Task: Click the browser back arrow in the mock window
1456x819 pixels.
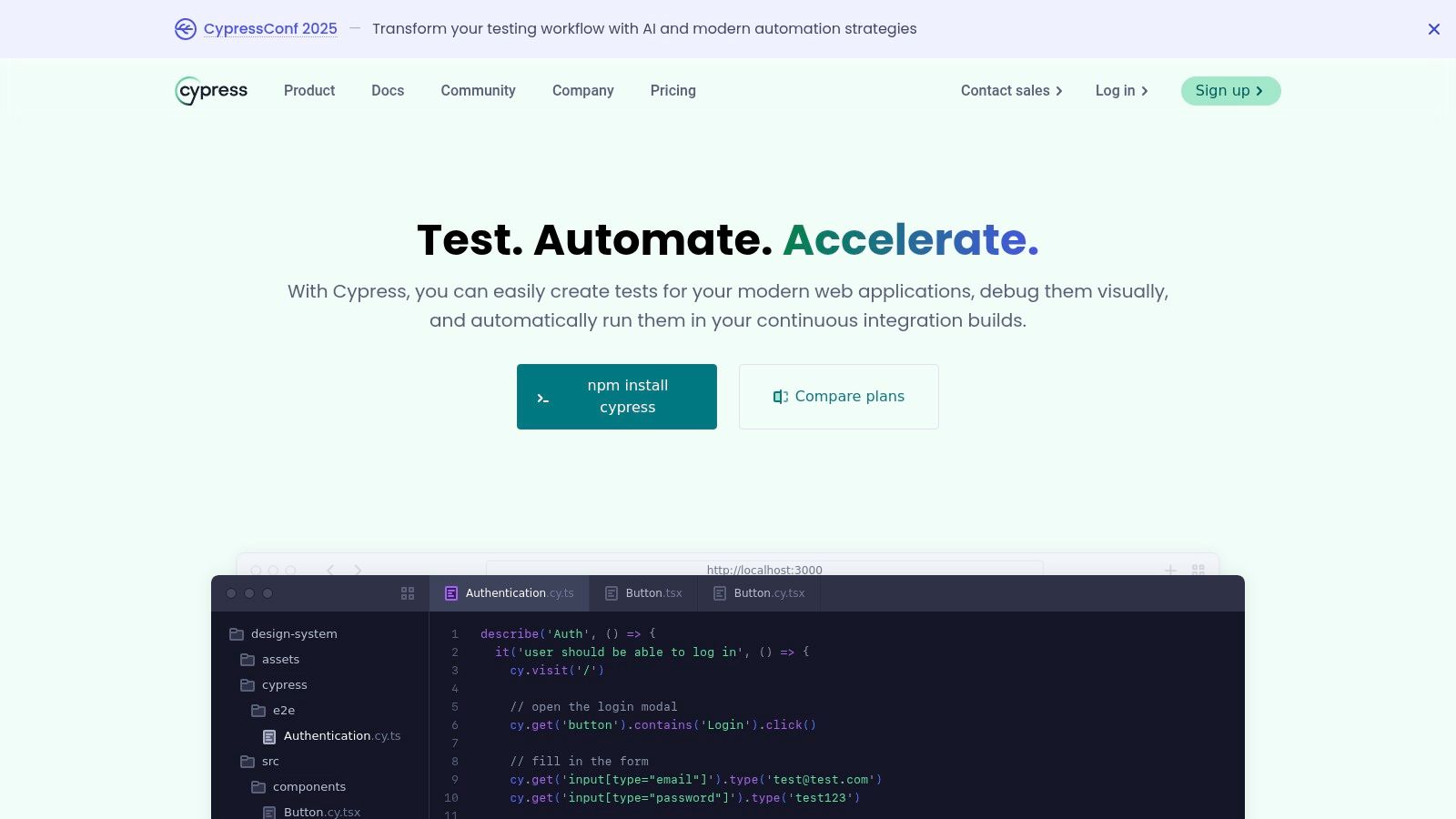Action: click(x=330, y=570)
